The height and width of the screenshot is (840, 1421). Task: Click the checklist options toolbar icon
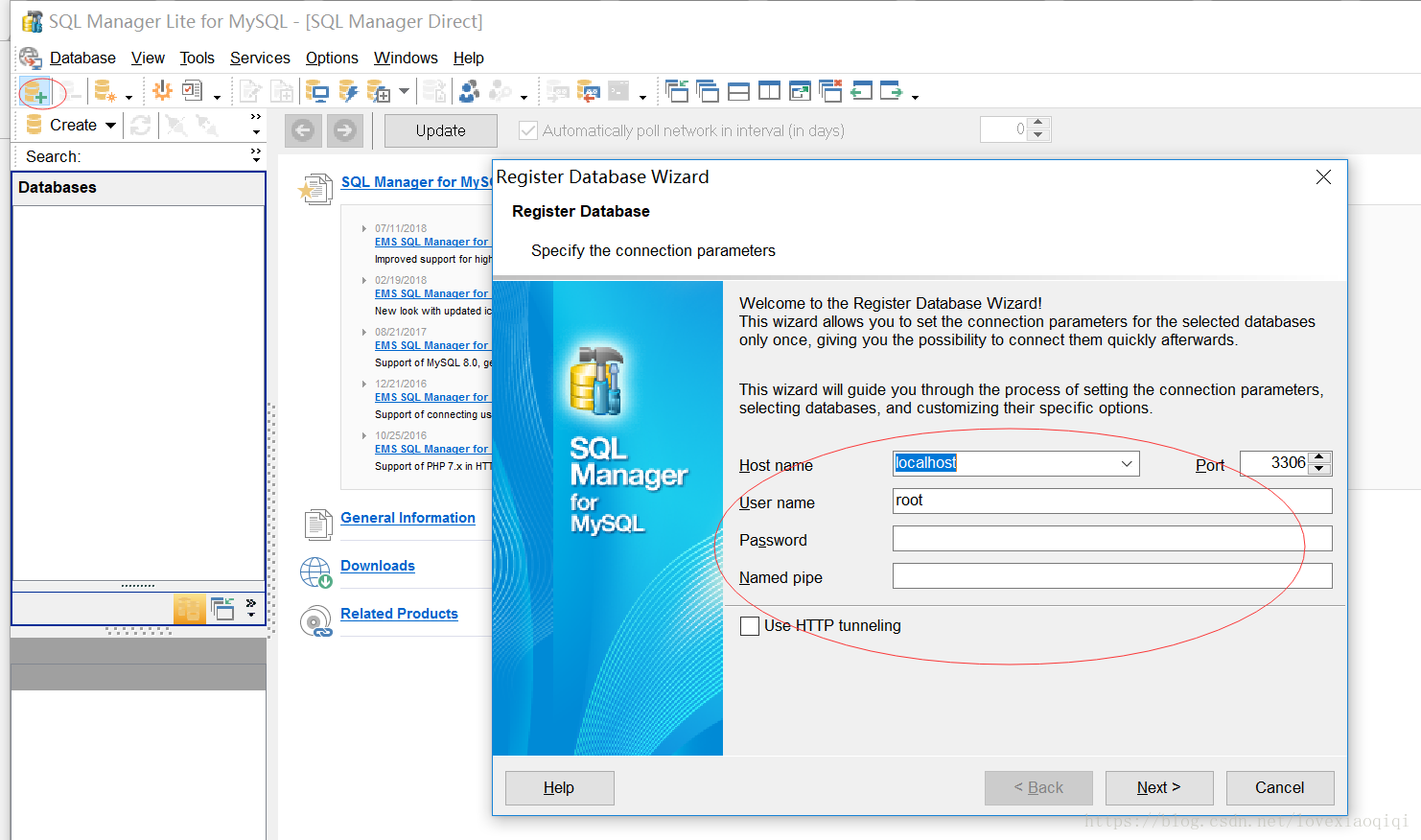[x=193, y=91]
